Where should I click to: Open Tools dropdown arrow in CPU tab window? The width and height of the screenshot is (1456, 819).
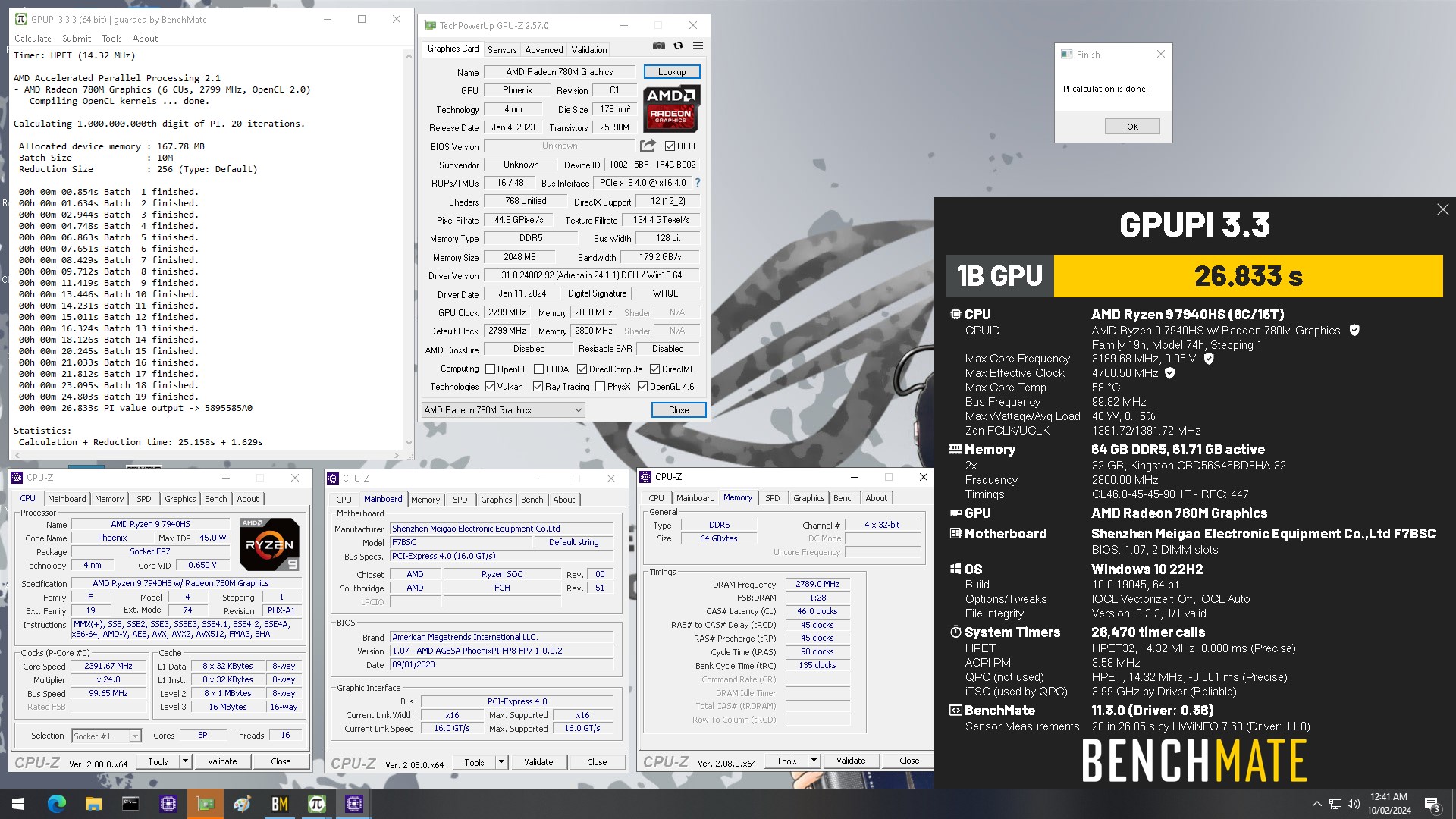(185, 761)
